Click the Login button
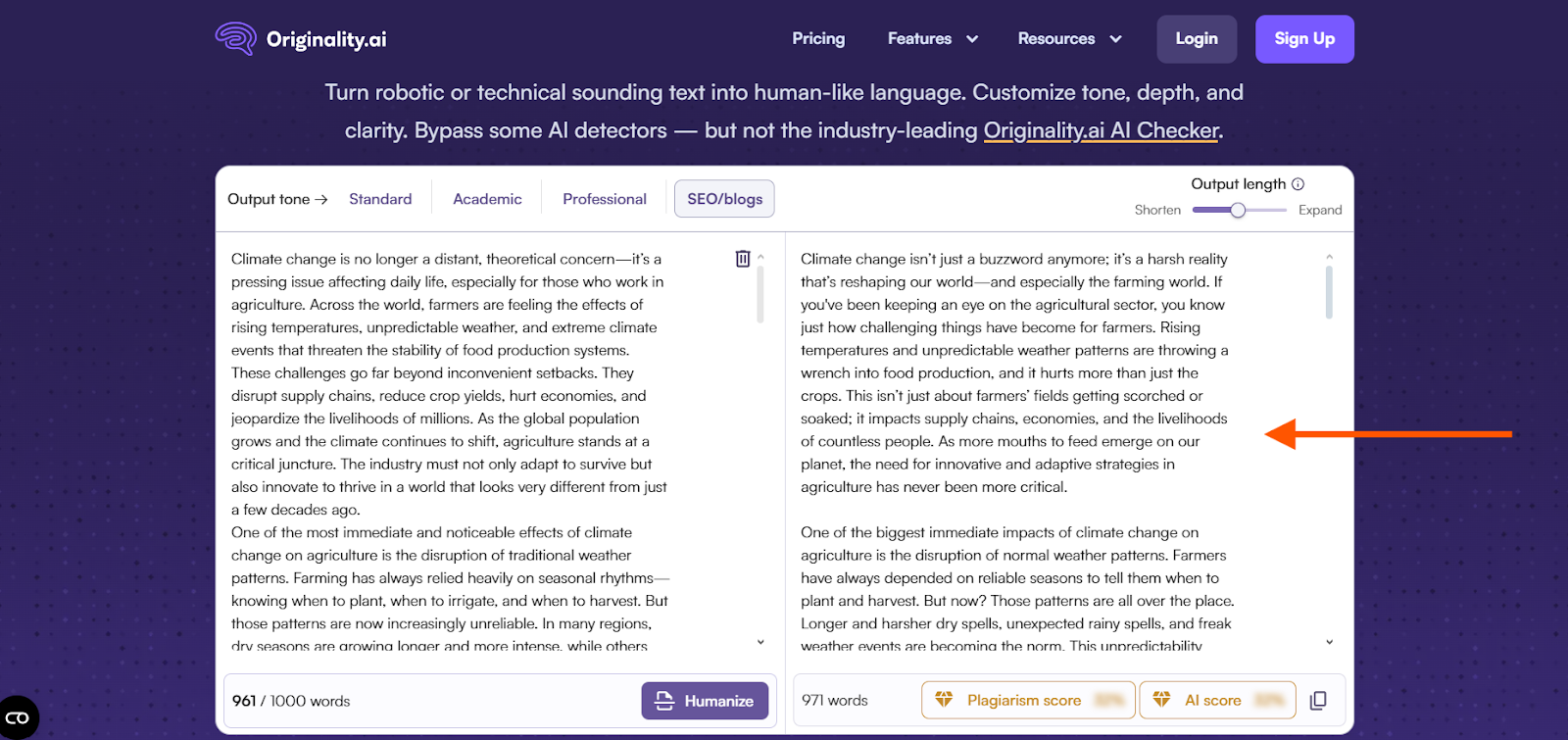The width and height of the screenshot is (1568, 740). 1197,39
